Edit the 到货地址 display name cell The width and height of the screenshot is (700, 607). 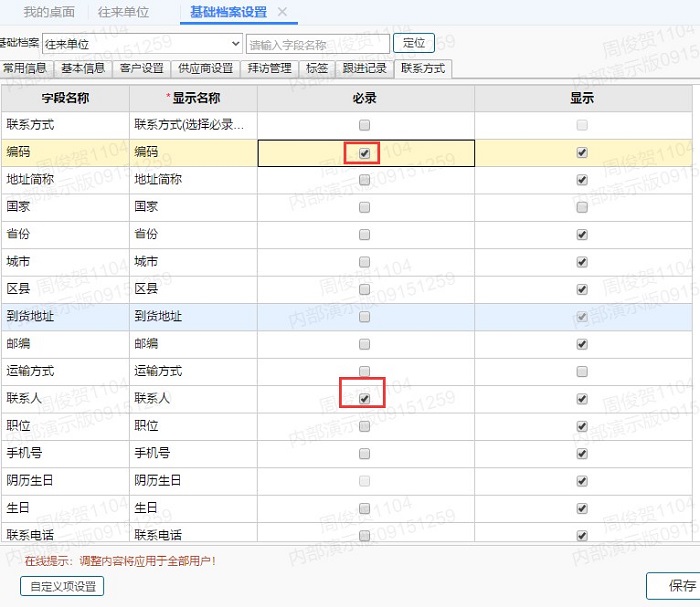pos(193,317)
